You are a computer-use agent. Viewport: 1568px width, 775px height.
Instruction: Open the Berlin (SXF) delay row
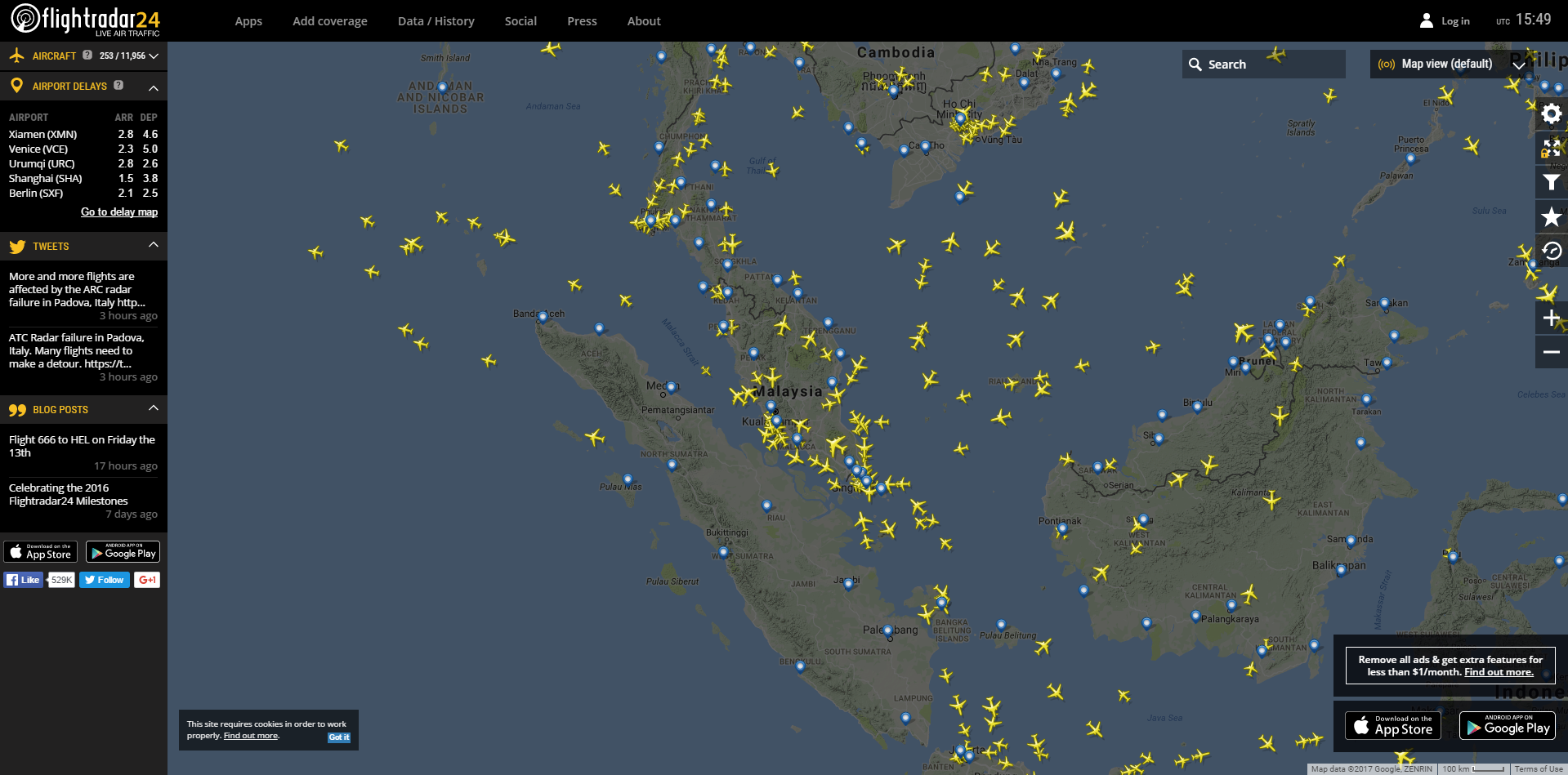click(83, 193)
